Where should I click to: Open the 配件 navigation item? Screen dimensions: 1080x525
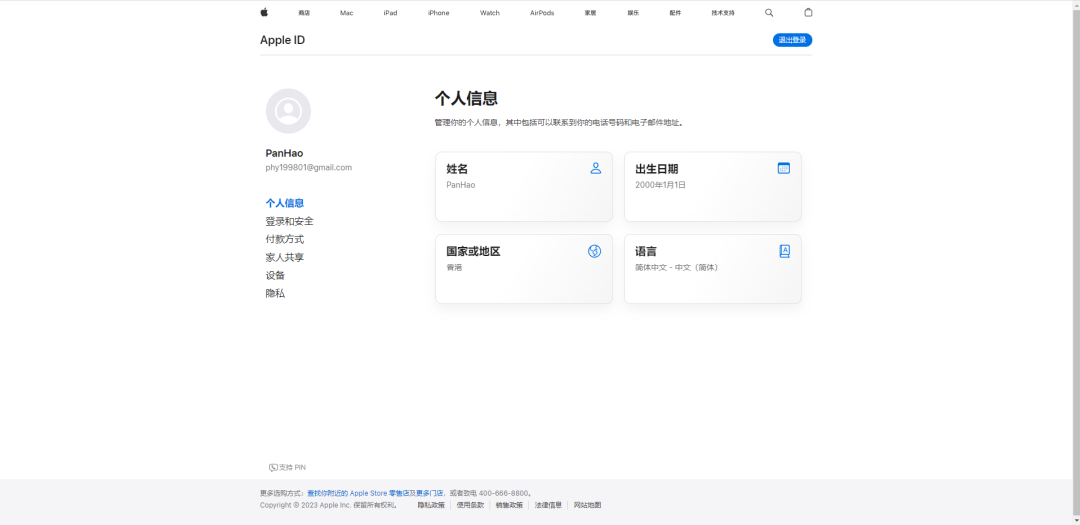(675, 13)
